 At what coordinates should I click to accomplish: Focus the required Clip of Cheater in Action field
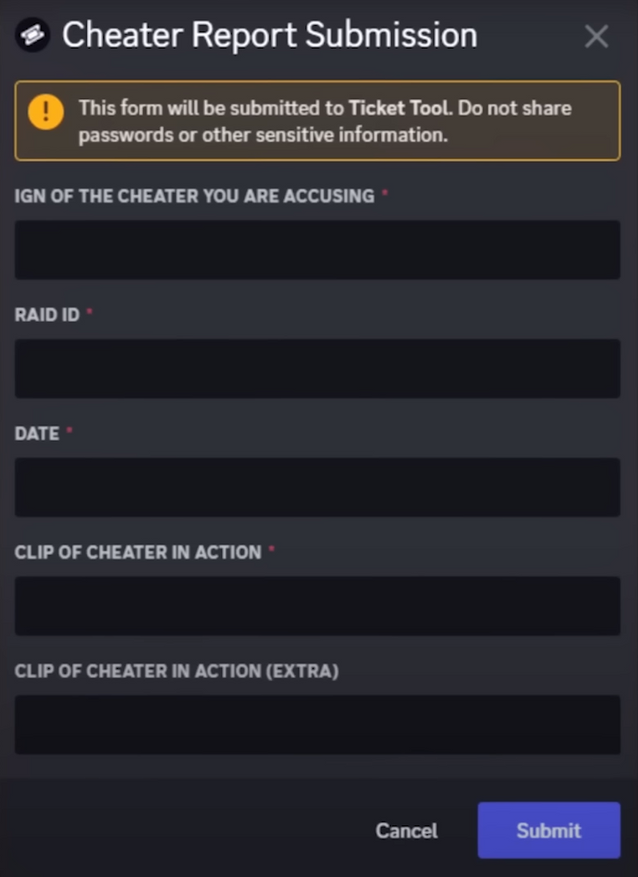[x=317, y=606]
